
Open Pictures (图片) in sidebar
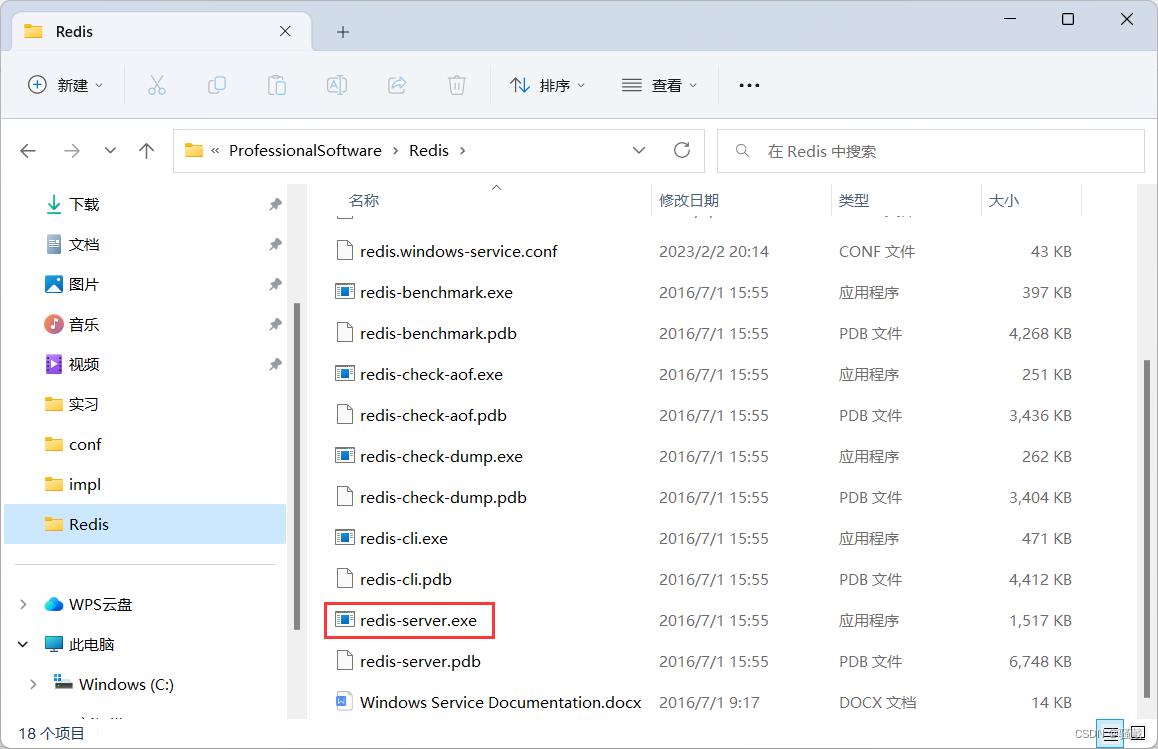point(83,284)
